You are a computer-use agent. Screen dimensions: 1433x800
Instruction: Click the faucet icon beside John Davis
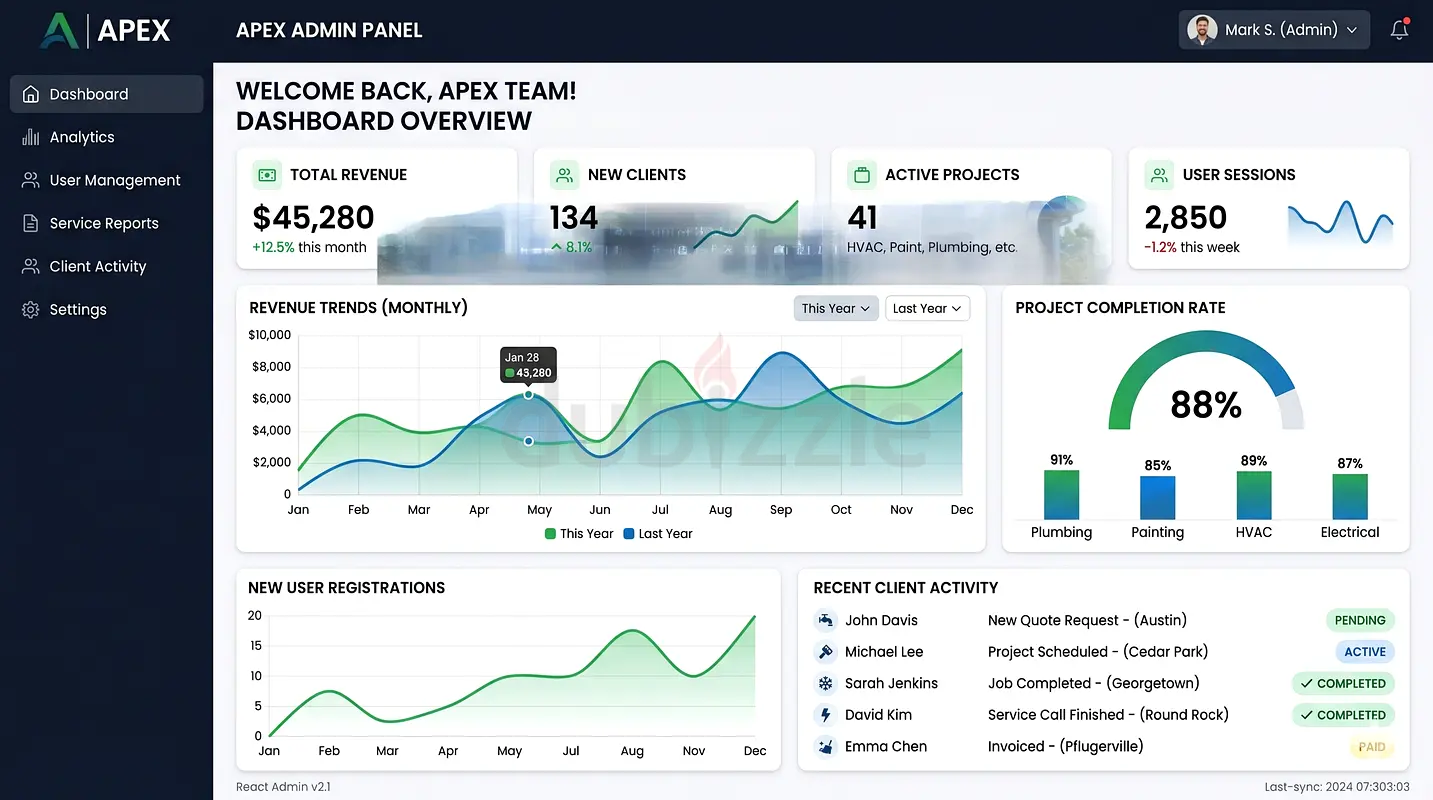pyautogui.click(x=825, y=621)
